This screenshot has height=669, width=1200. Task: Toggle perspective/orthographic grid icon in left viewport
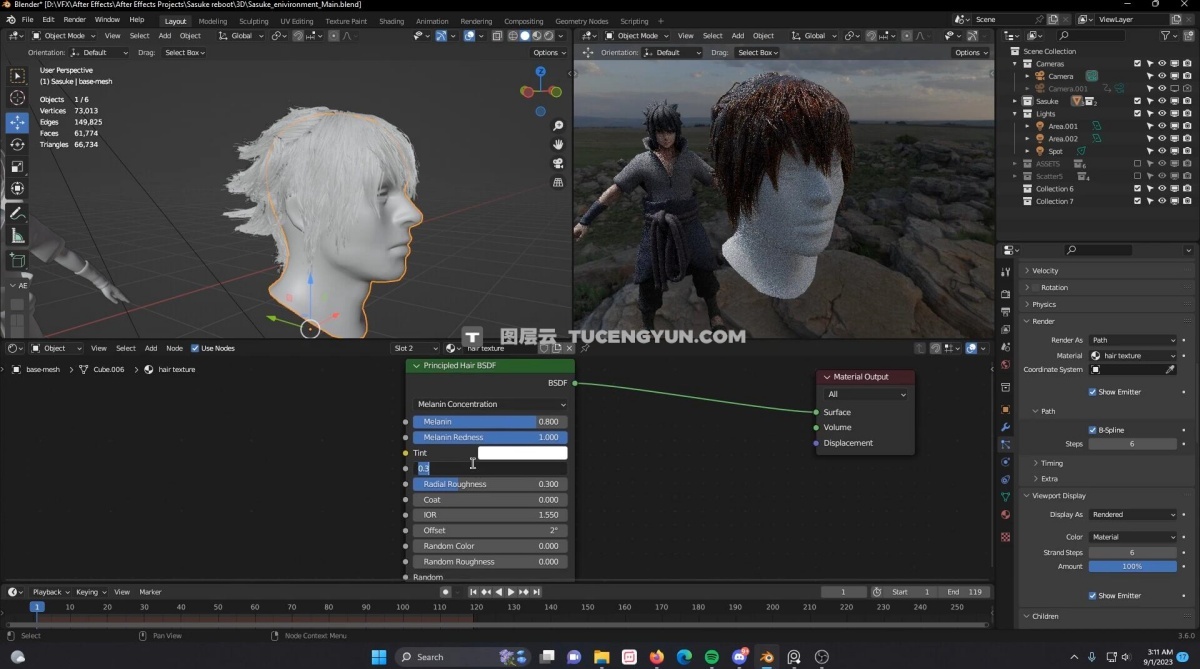click(558, 182)
